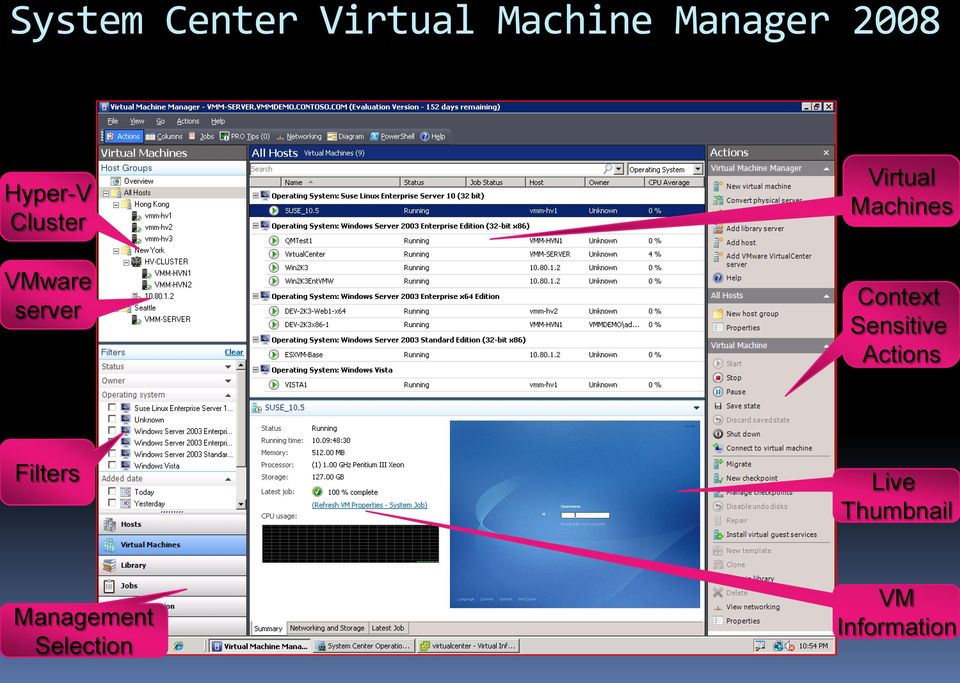Open the Diagram view toolbar icon
Viewport: 960px width, 683px height.
[x=346, y=136]
